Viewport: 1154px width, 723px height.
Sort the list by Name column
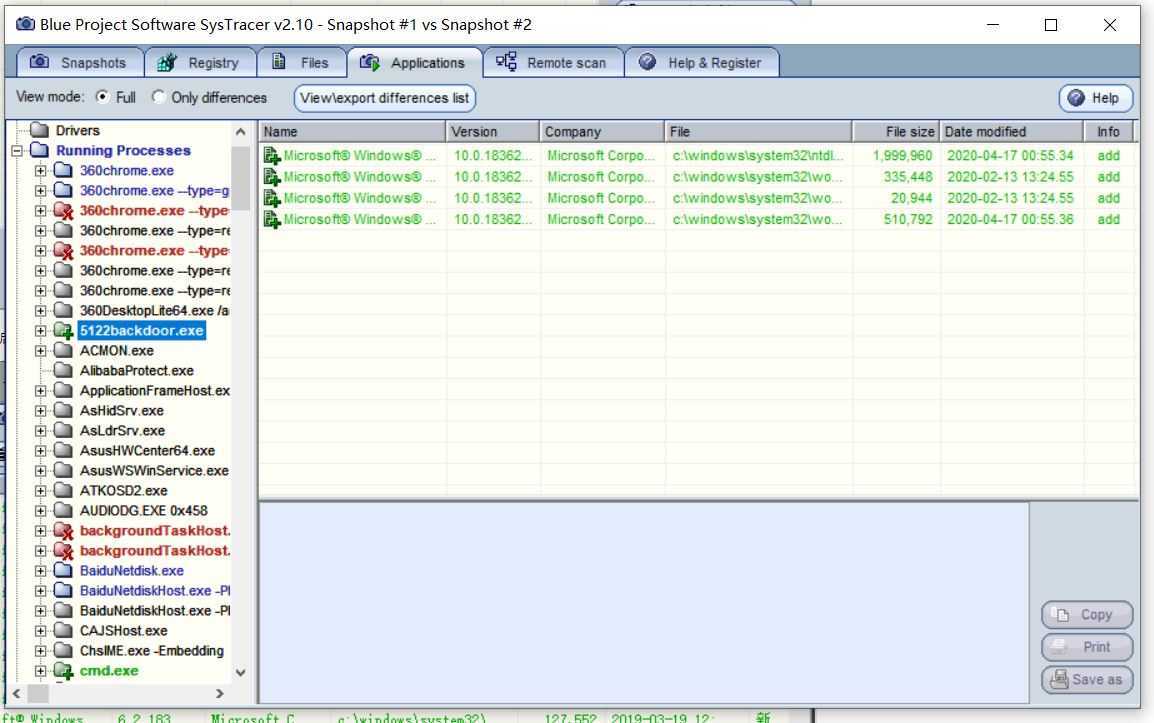(x=352, y=132)
